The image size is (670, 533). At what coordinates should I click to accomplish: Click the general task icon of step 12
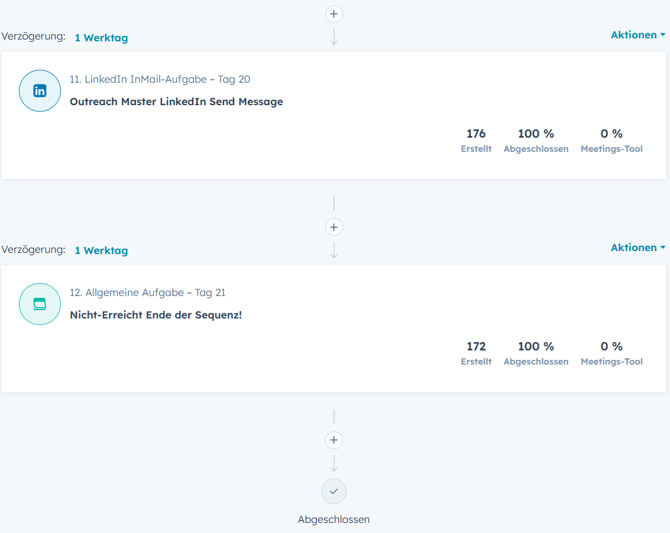point(40,304)
